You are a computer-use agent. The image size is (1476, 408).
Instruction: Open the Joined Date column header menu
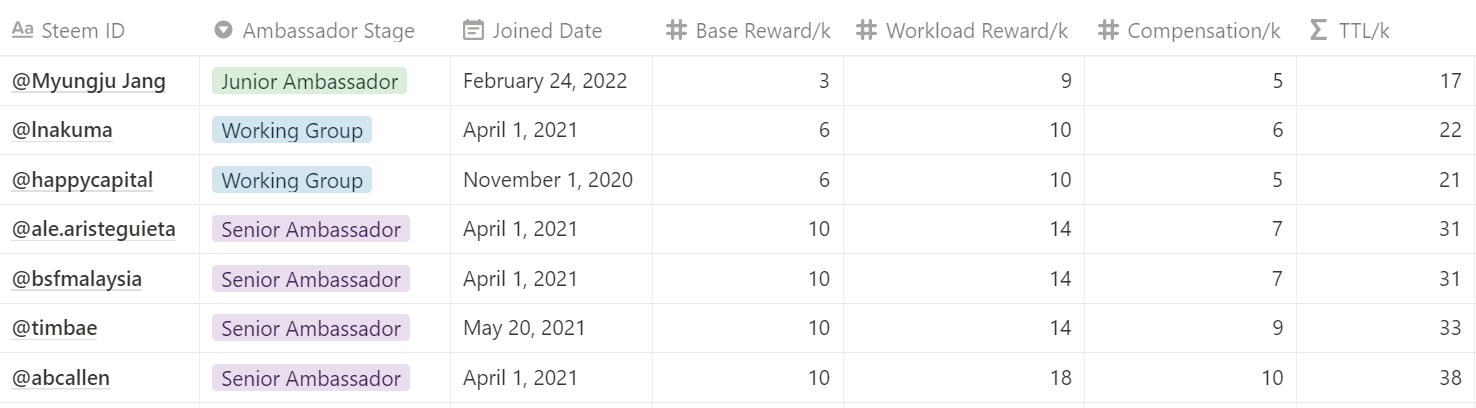[x=547, y=30]
